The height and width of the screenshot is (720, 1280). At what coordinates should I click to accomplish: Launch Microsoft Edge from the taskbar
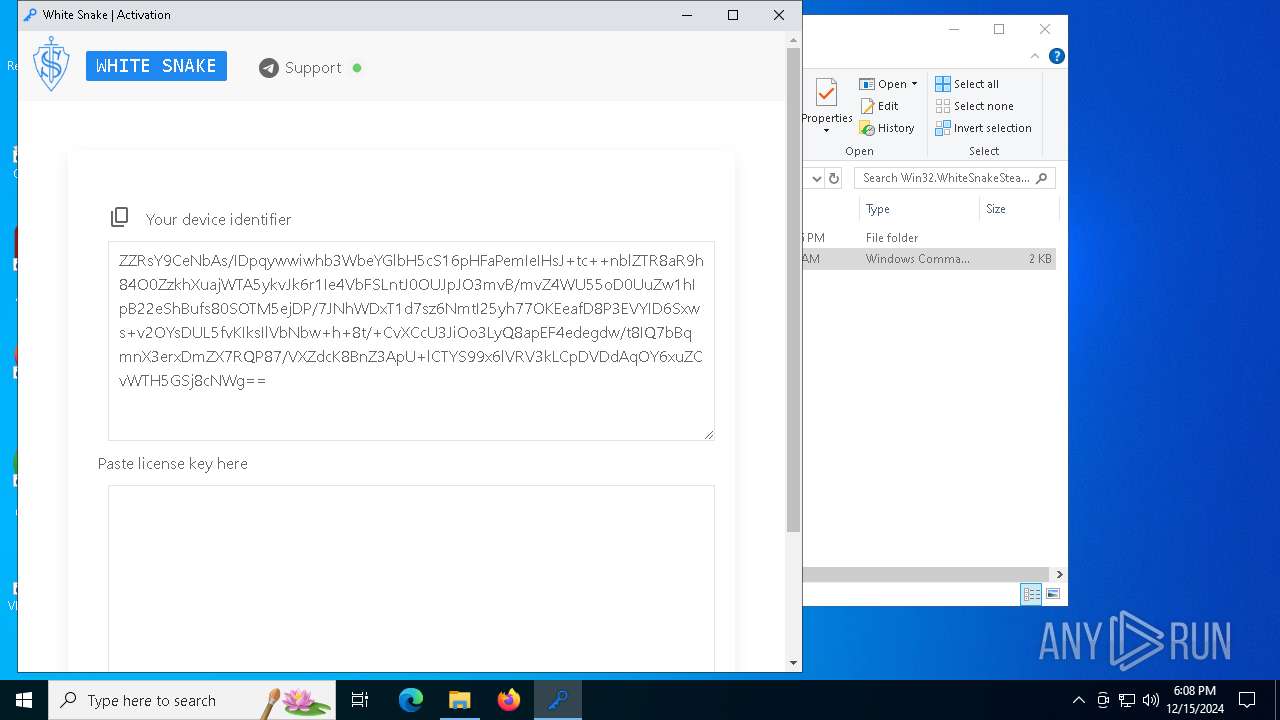(411, 700)
